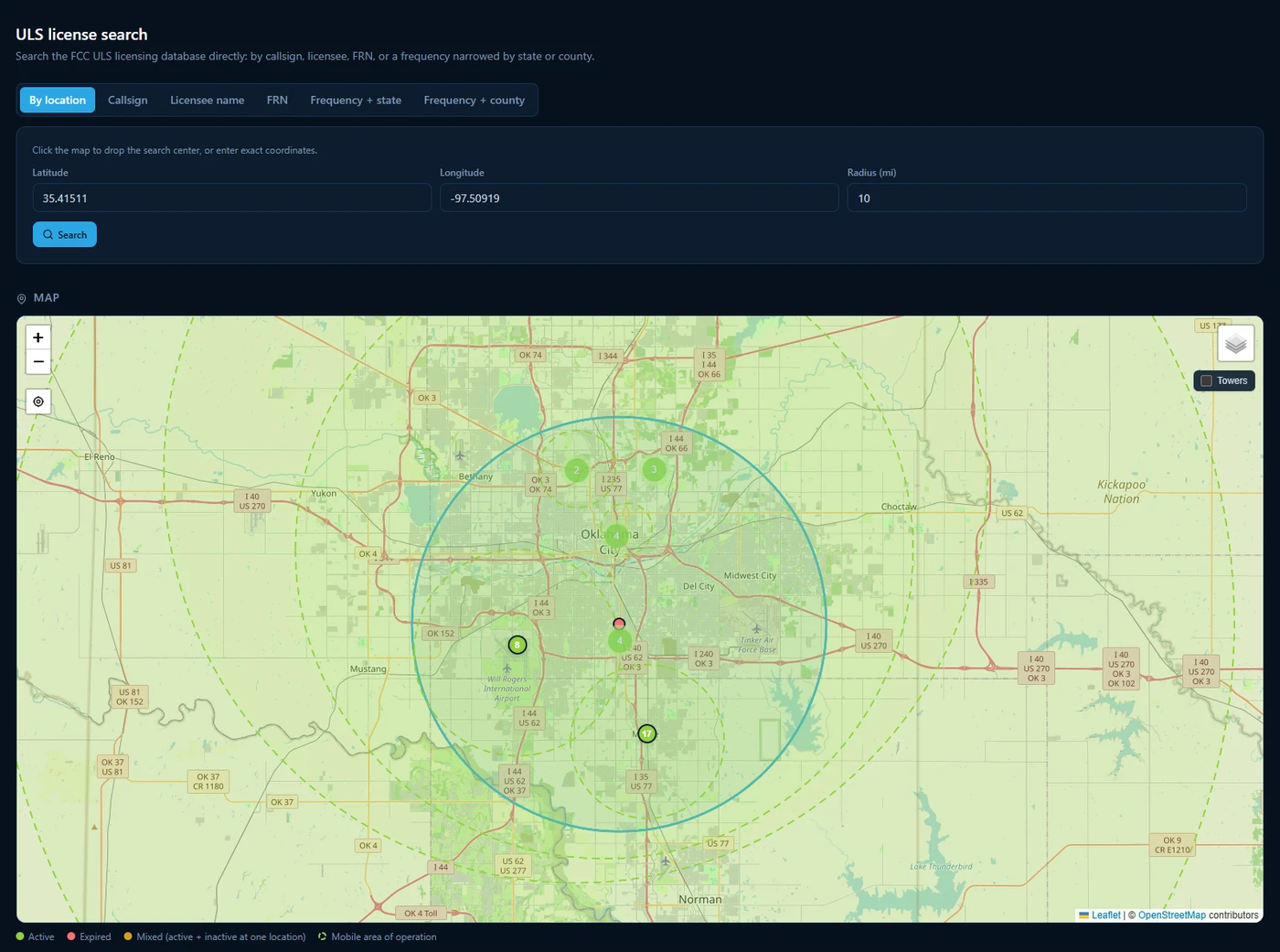The width and height of the screenshot is (1280, 952).
Task: Click the Will Rogers airport icon on map
Action: tap(507, 669)
